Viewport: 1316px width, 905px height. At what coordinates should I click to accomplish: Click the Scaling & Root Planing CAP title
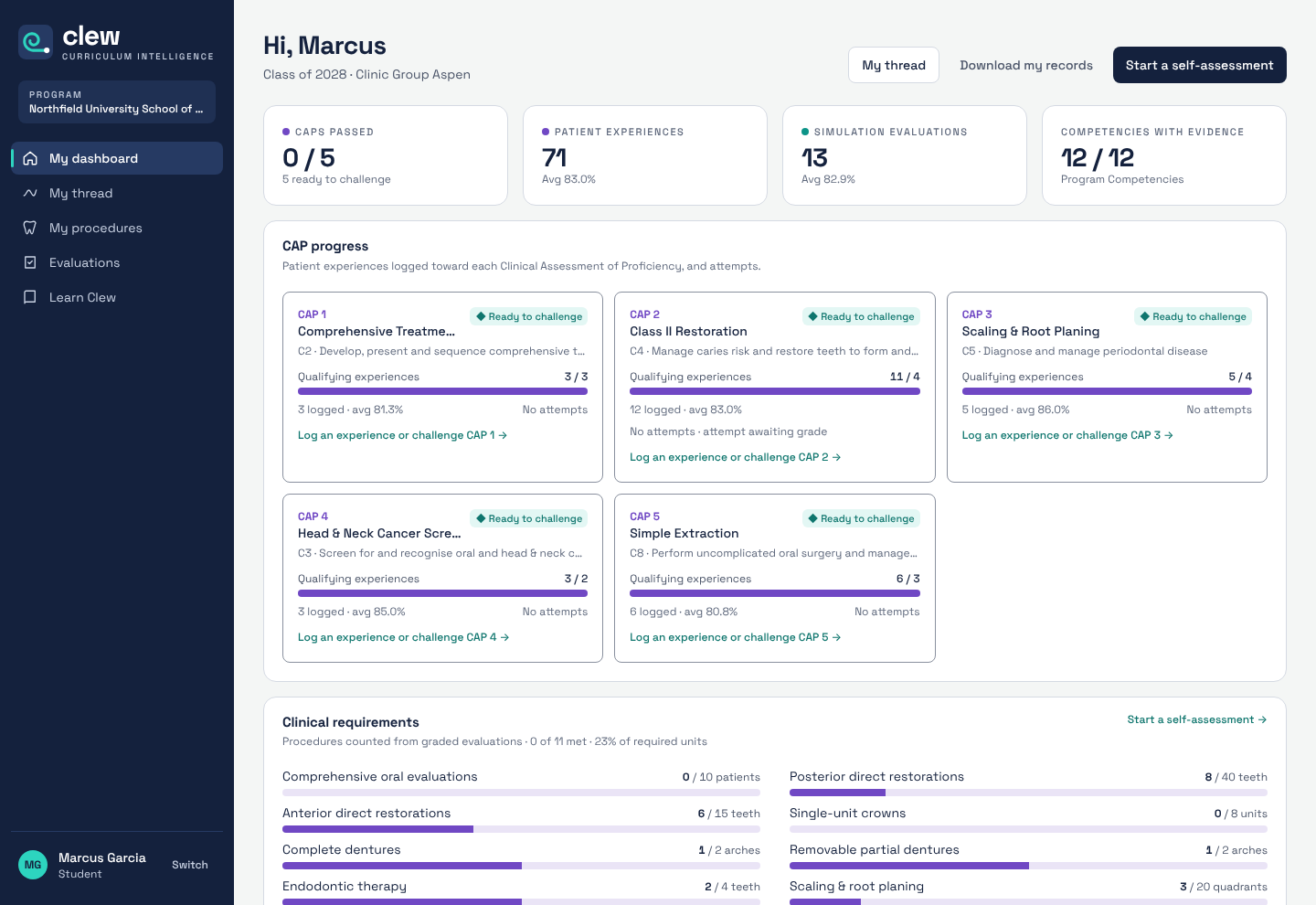[1031, 331]
